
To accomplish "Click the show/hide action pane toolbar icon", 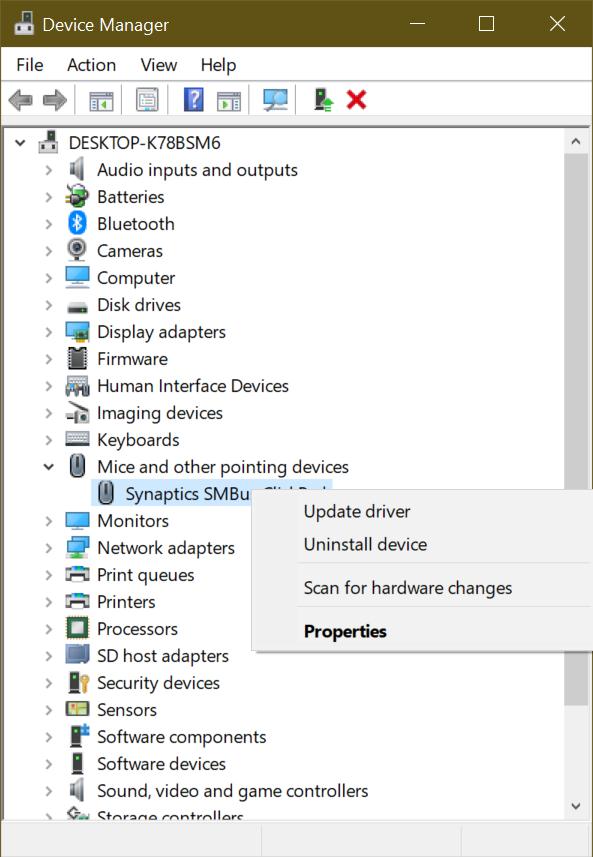I will [x=229, y=101].
